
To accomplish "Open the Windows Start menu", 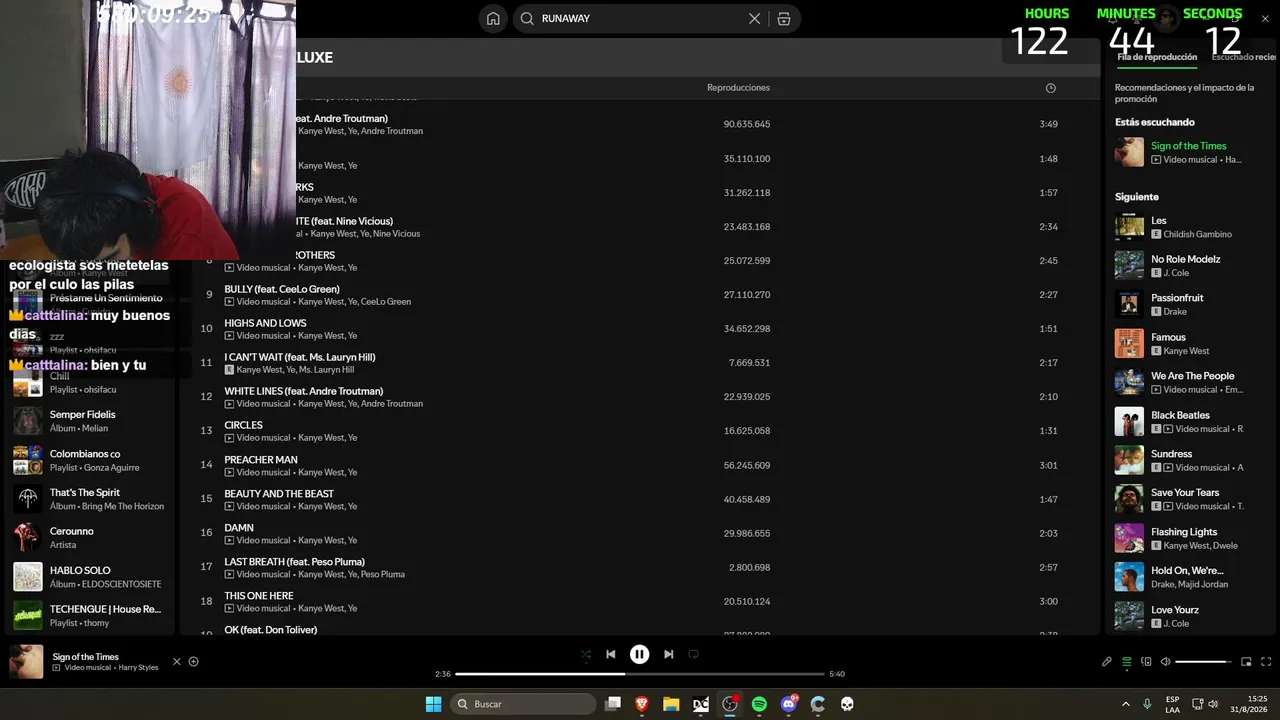I will pos(433,704).
